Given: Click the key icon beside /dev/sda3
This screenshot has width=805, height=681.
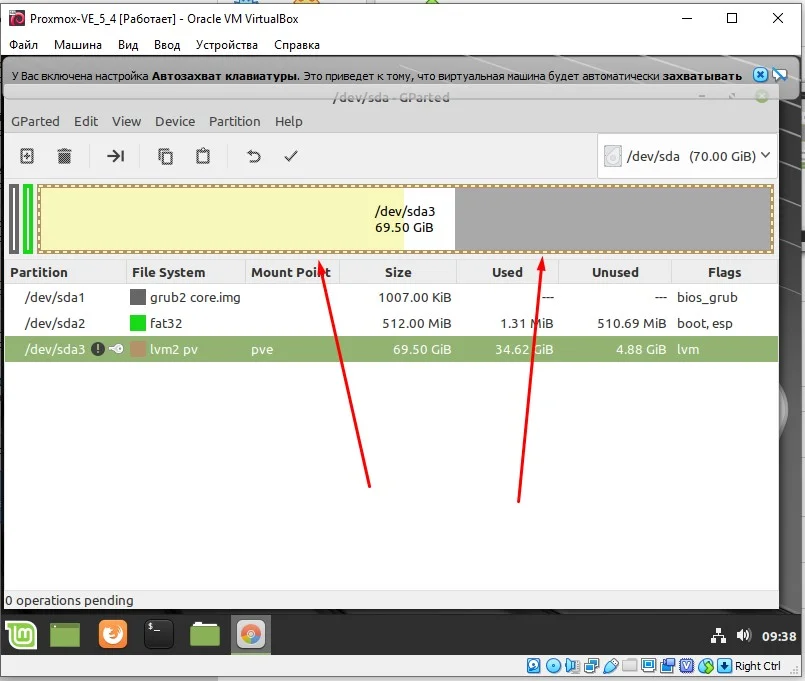Looking at the screenshot, I should pos(116,349).
